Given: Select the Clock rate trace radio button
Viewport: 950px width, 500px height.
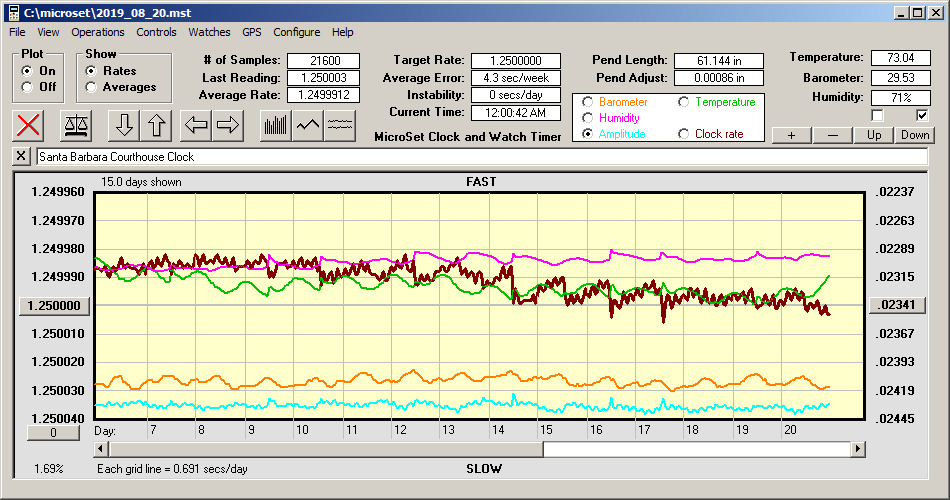Looking at the screenshot, I should click(683, 134).
